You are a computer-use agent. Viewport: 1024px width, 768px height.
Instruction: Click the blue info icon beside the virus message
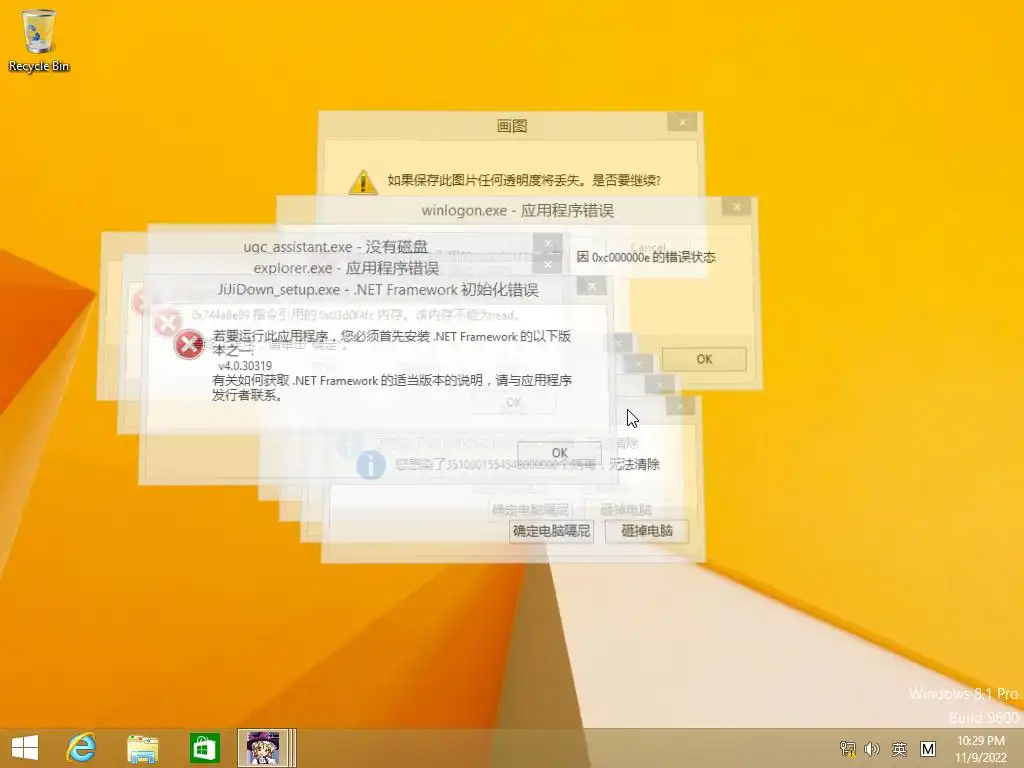click(x=370, y=465)
